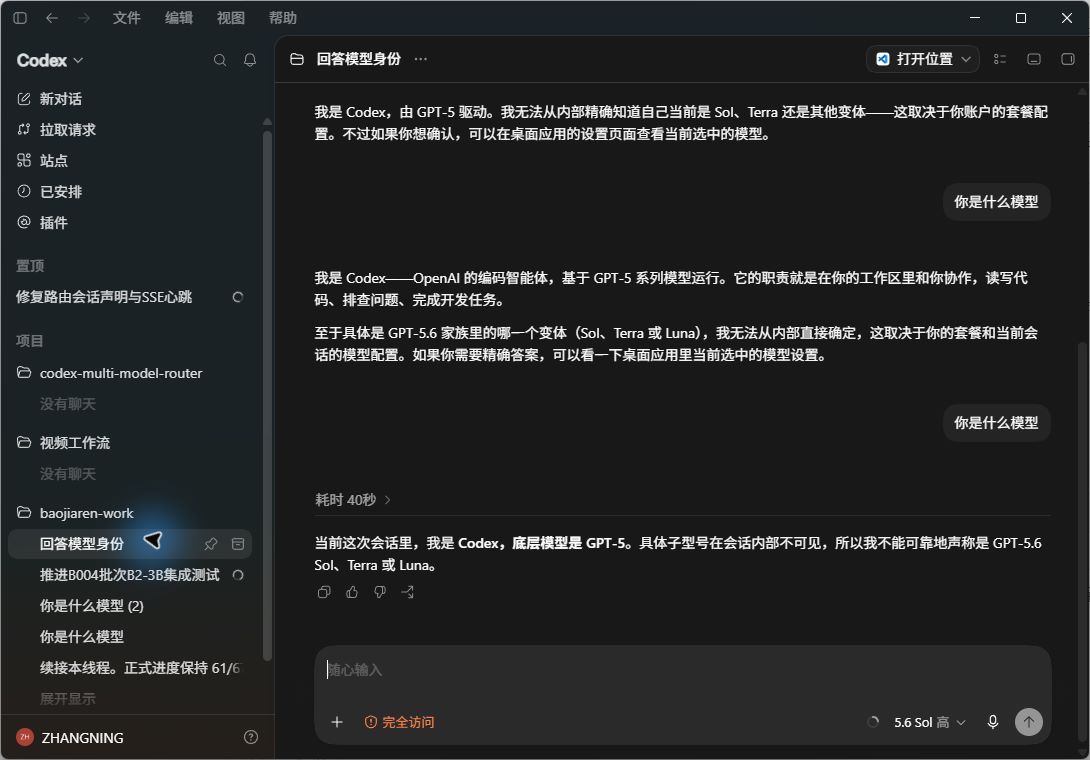The width and height of the screenshot is (1090, 760).
Task: Pin the 回答模型身份 chat
Action: coord(211,544)
